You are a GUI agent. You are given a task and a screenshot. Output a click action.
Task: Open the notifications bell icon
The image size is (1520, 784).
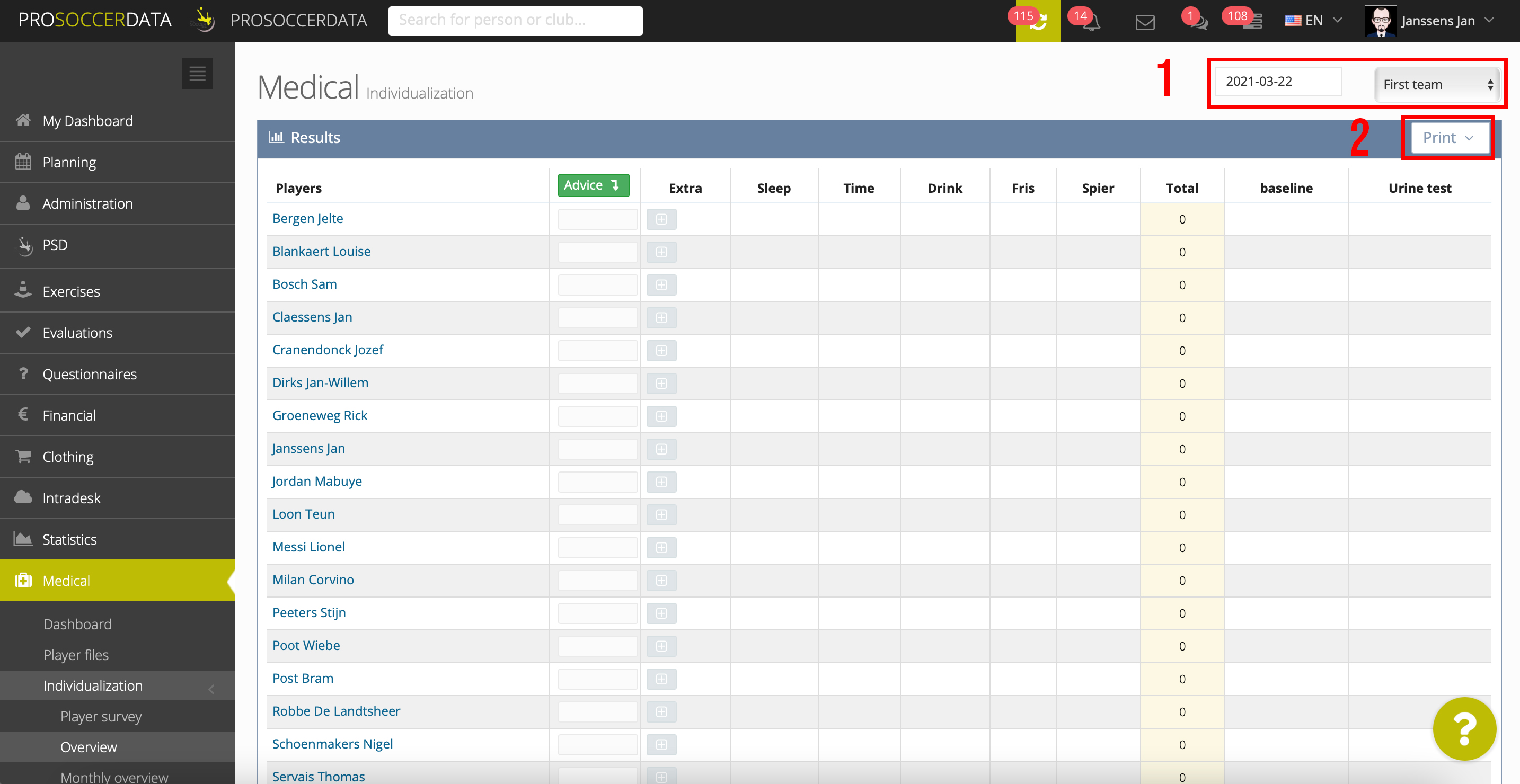pos(1091,22)
